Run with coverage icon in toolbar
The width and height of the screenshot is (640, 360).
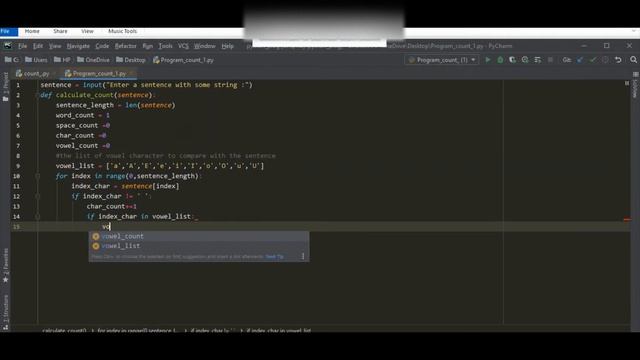pos(512,60)
